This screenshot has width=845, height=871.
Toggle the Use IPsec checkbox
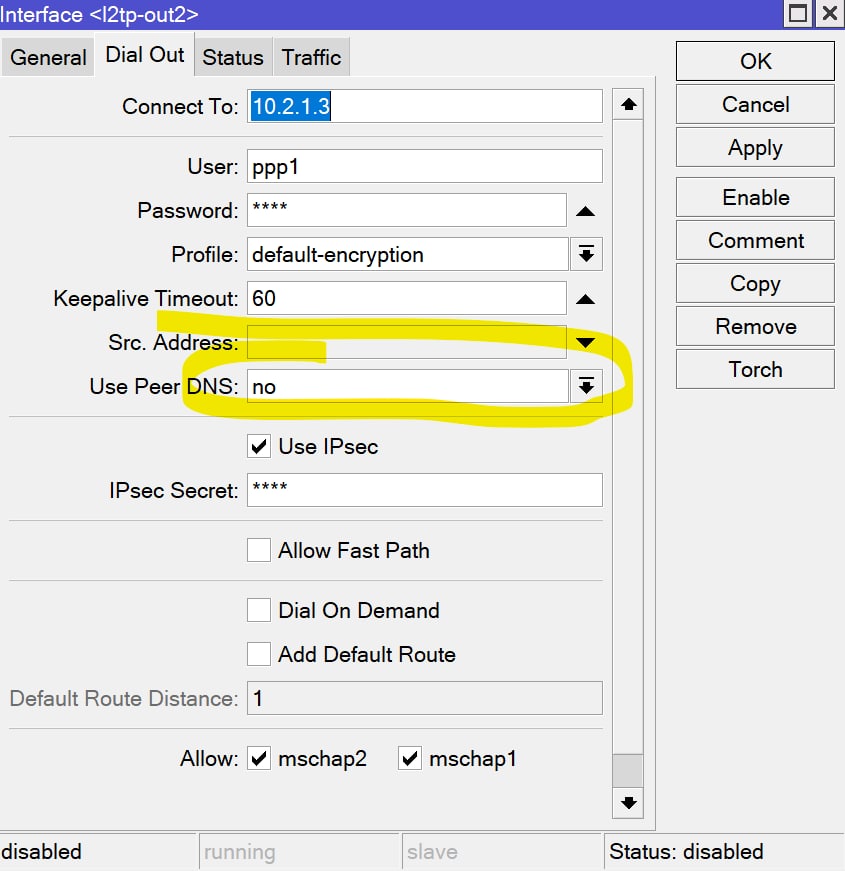(x=259, y=446)
